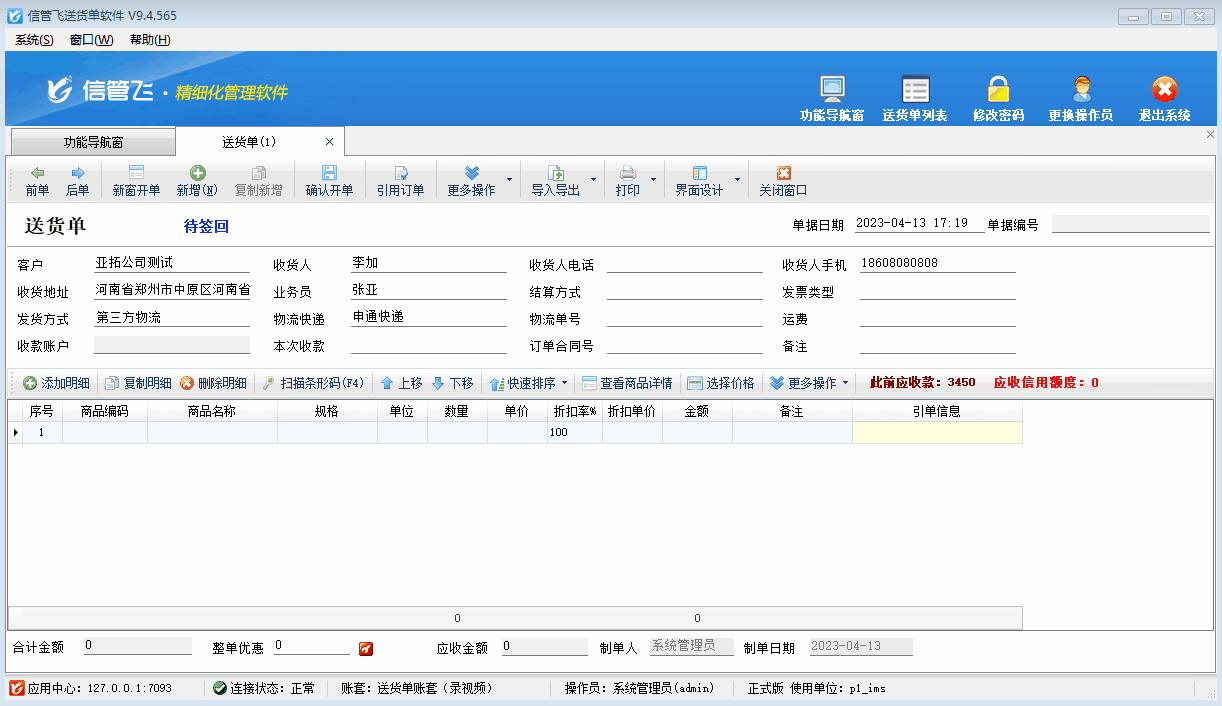Click 确认开单 save icon
The image size is (1222, 706).
[329, 180]
